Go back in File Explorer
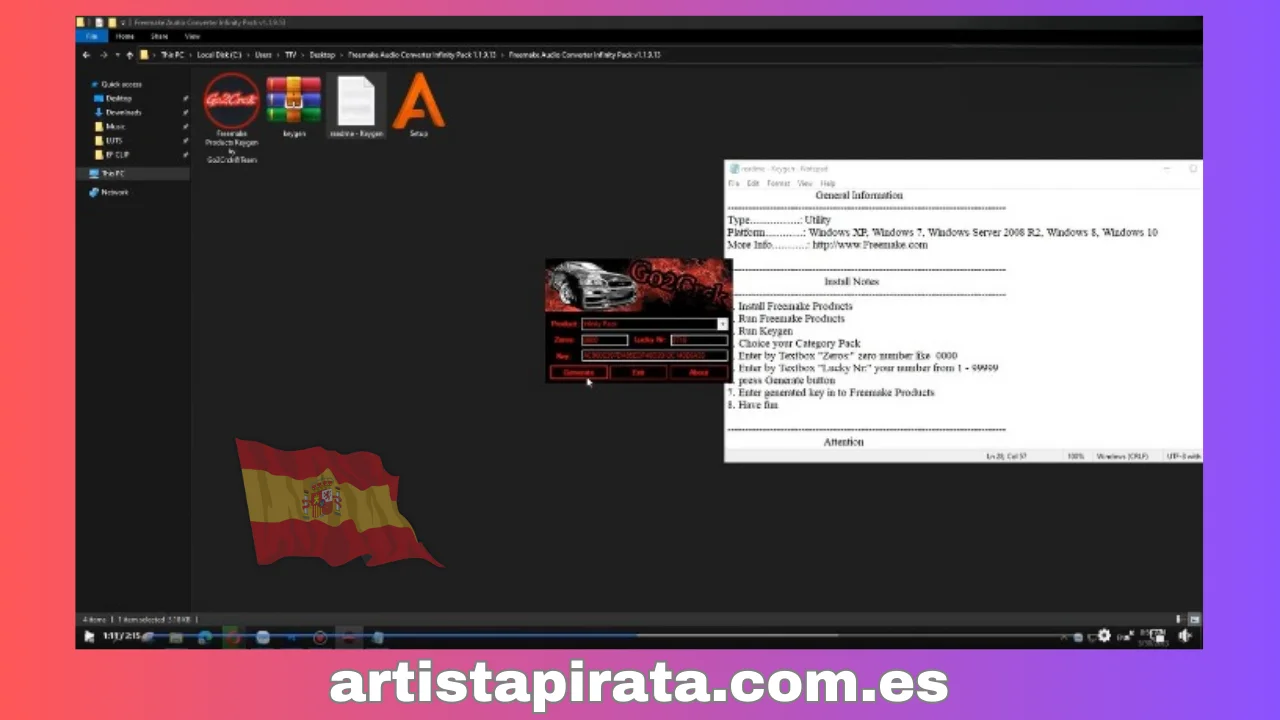 86,55
